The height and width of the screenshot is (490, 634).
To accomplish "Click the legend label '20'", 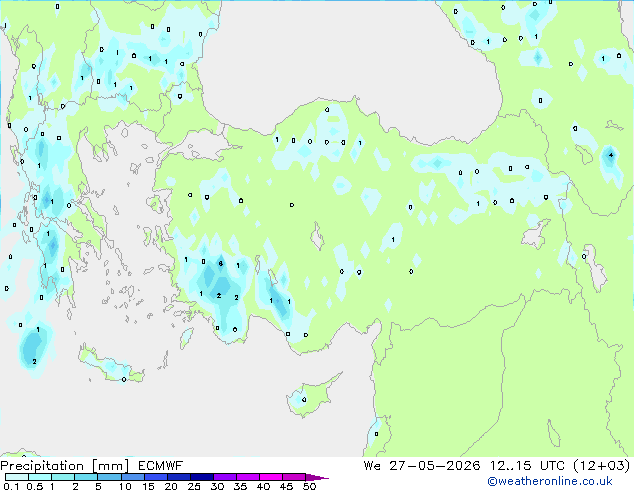I will click(x=171, y=486).
